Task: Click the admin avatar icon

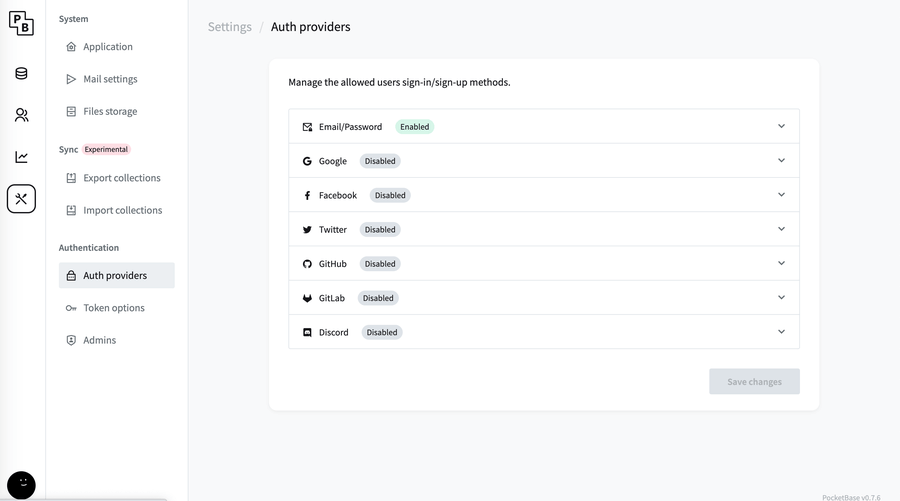Action: (x=21, y=485)
